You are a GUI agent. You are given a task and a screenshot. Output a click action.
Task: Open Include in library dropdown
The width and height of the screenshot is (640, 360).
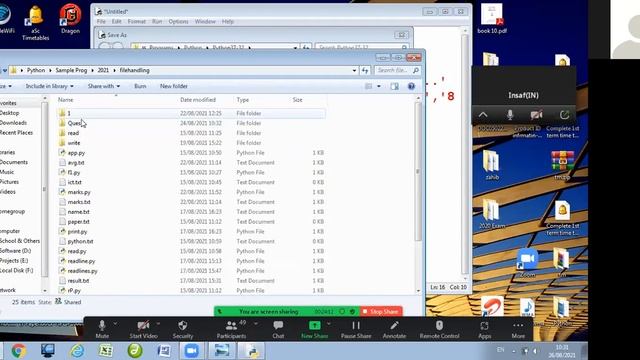[49, 86]
